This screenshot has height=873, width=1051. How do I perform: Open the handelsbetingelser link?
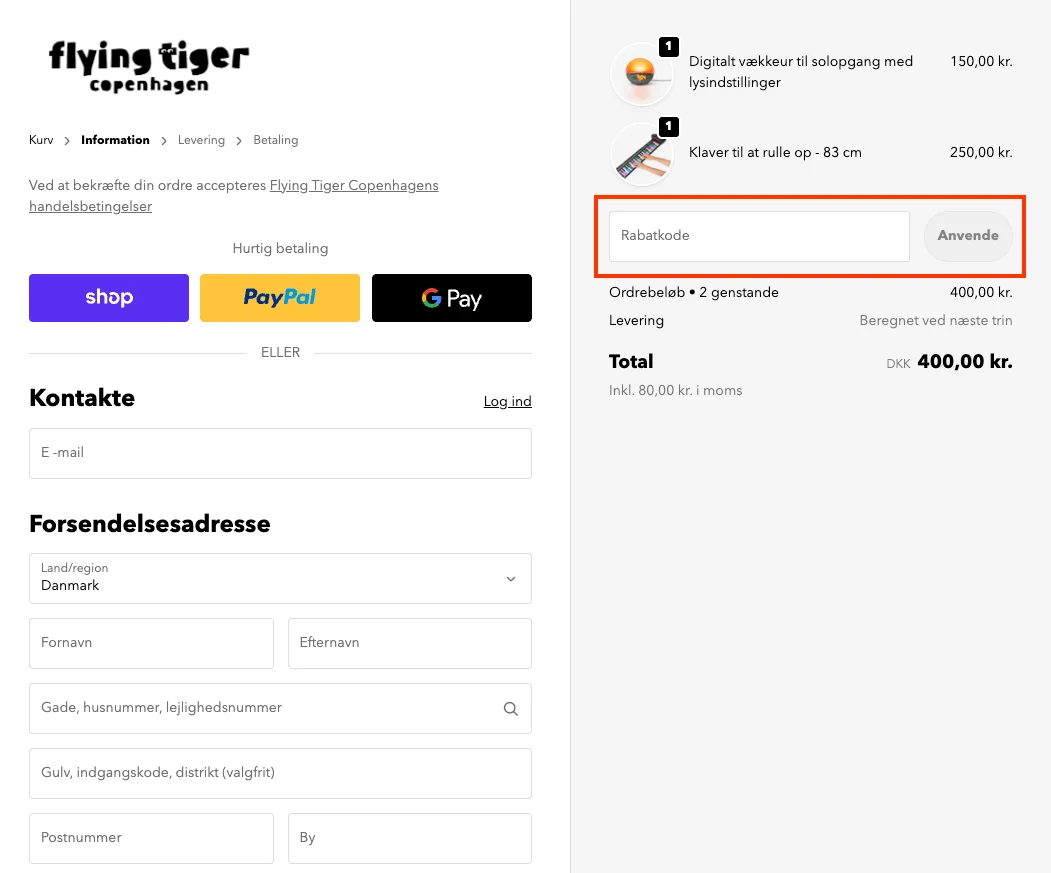90,206
